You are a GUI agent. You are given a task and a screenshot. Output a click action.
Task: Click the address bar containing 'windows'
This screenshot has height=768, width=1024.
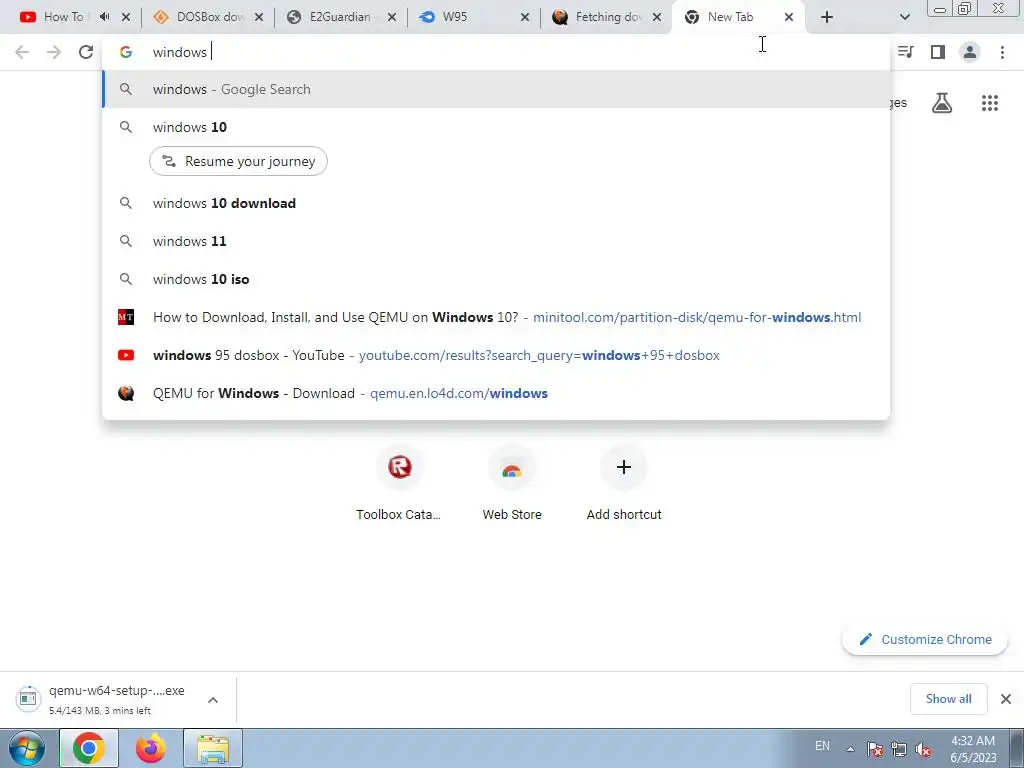coord(496,52)
